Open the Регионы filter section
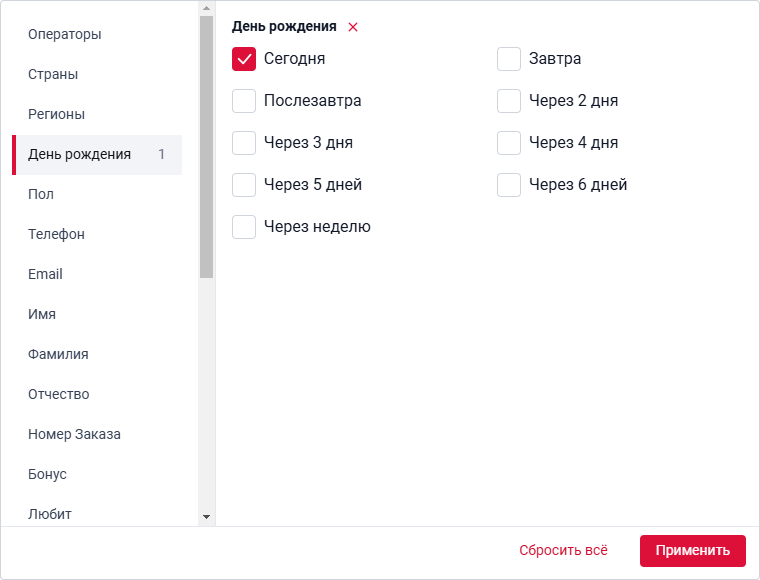This screenshot has height=580, width=760. coord(56,114)
